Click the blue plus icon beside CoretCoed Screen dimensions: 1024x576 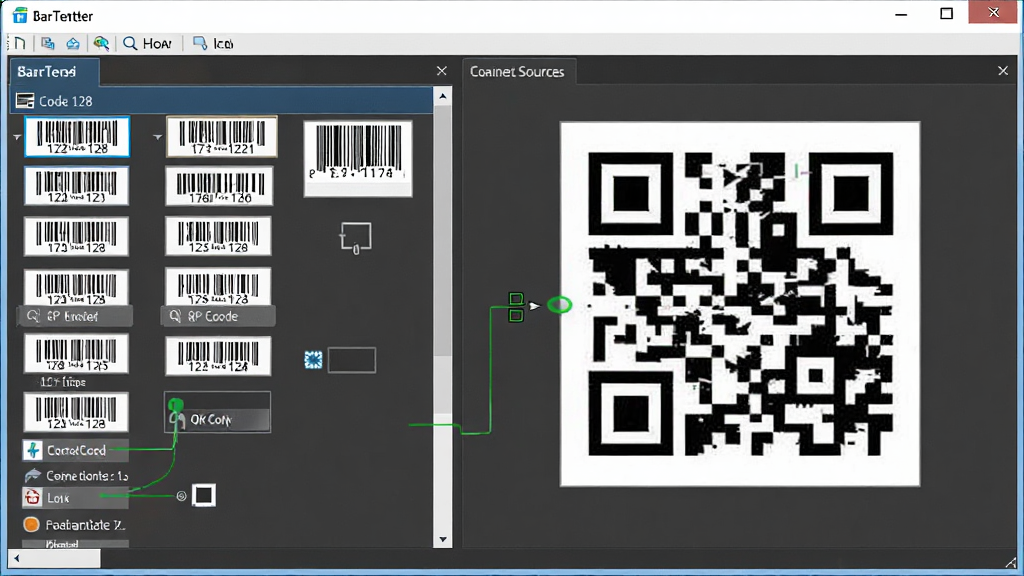[x=33, y=450]
